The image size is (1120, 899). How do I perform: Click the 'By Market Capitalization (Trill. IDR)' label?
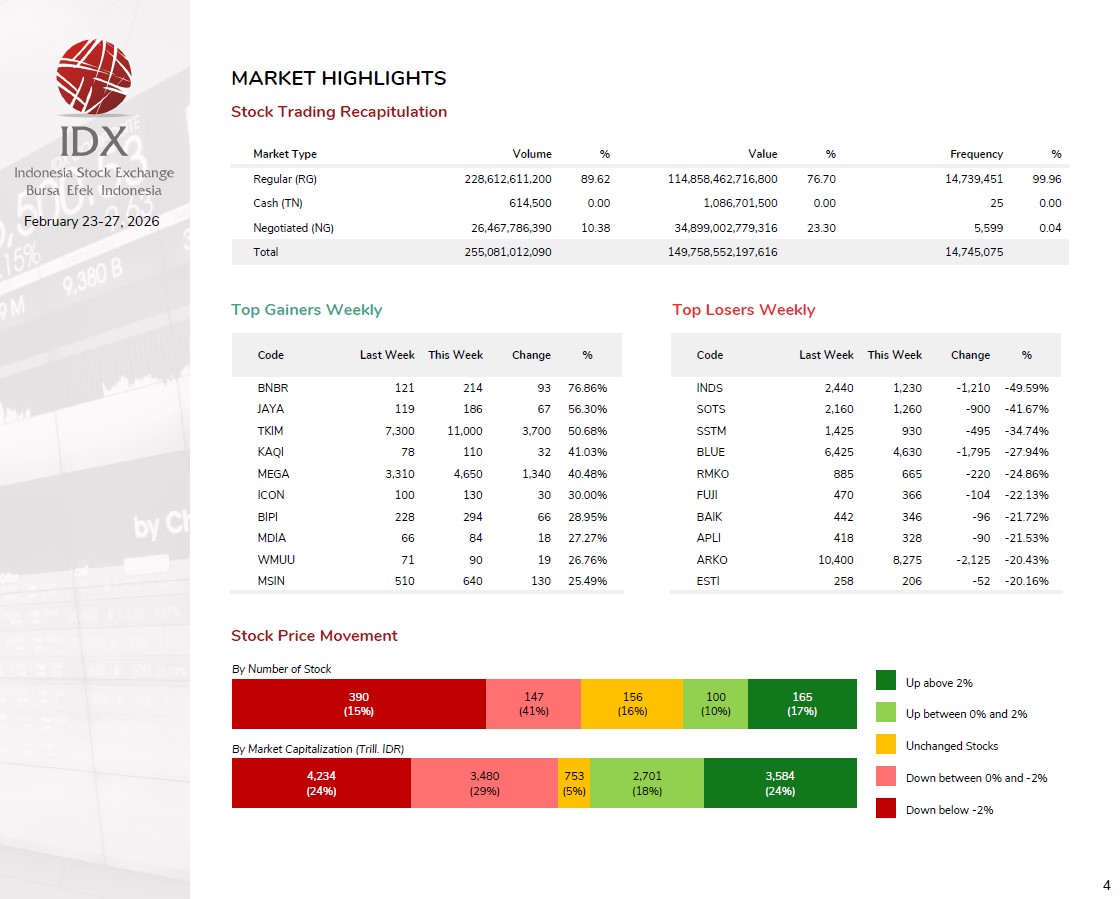318,749
